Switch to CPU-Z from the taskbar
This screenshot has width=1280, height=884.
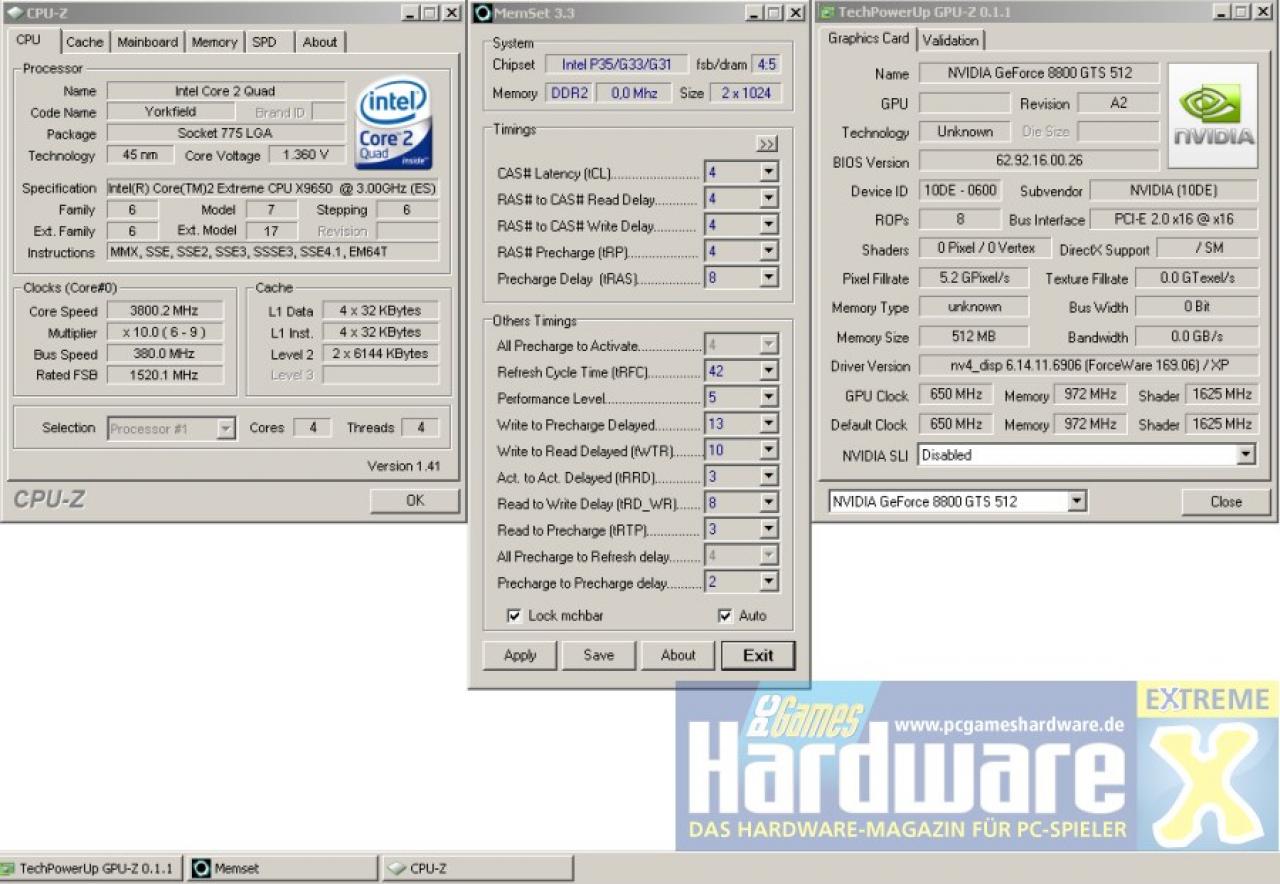point(479,868)
